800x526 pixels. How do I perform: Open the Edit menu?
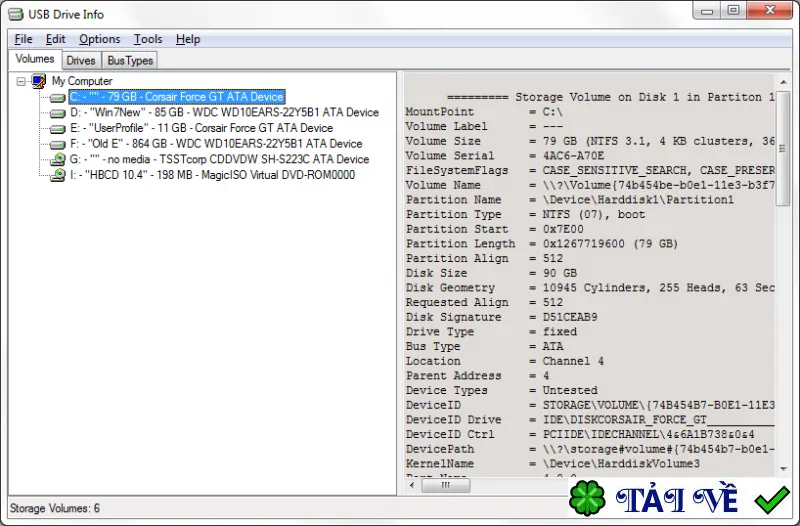pos(56,39)
